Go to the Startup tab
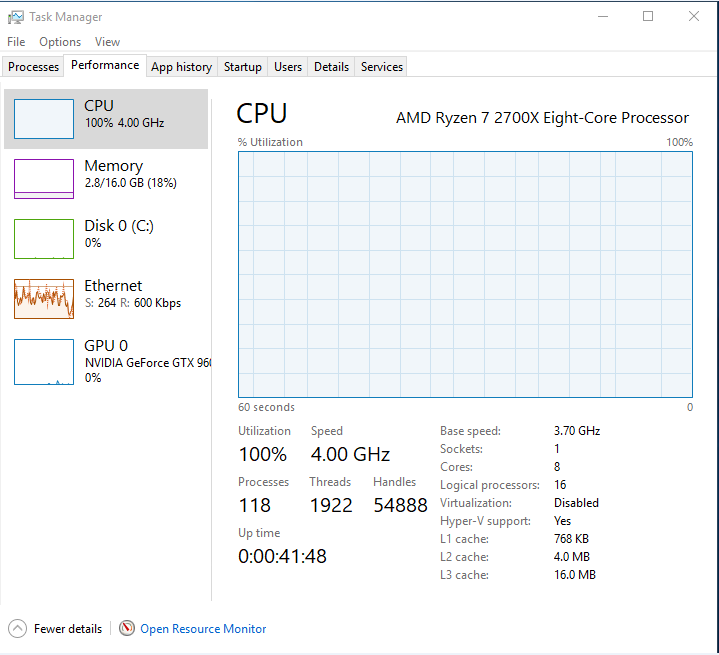 pos(243,67)
